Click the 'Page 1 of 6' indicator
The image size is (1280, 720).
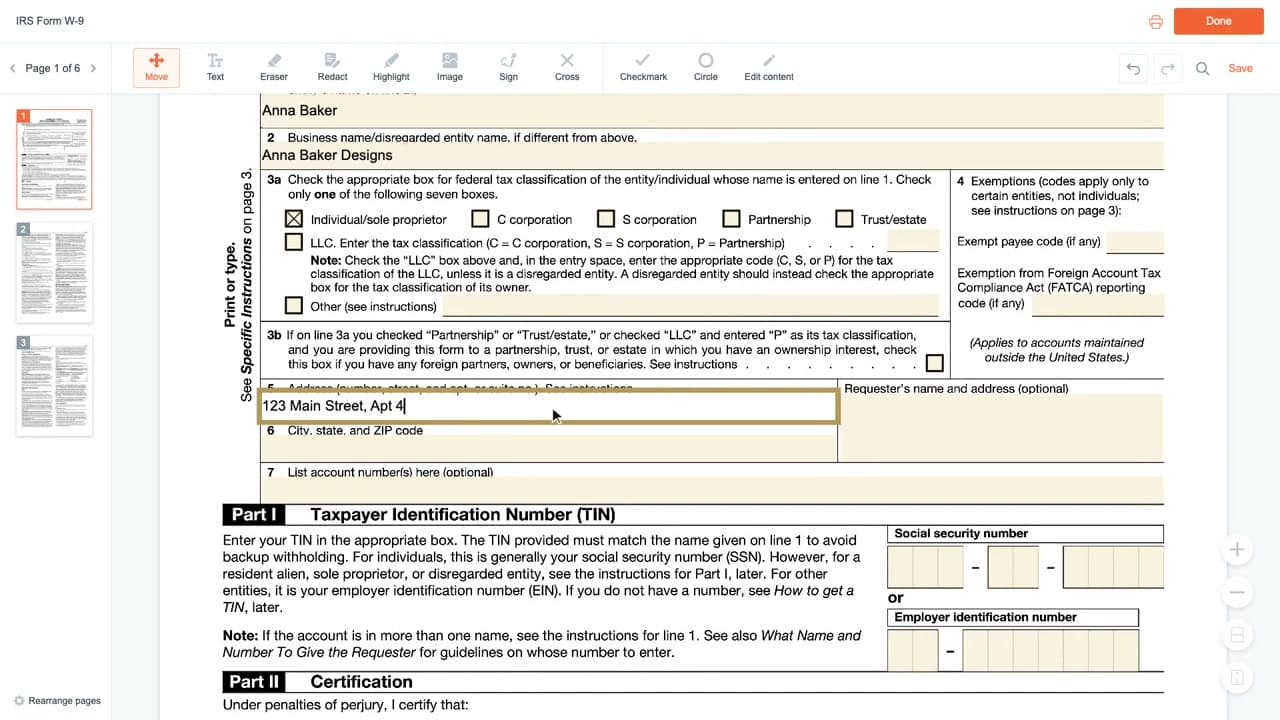(x=53, y=68)
